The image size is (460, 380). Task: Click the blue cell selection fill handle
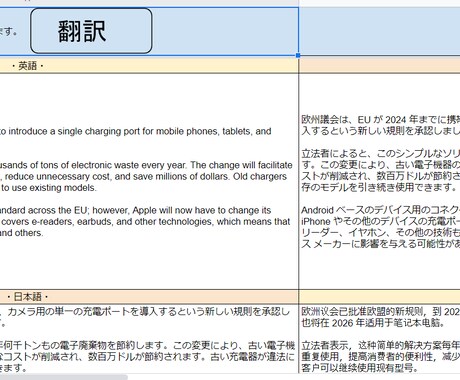point(298,55)
